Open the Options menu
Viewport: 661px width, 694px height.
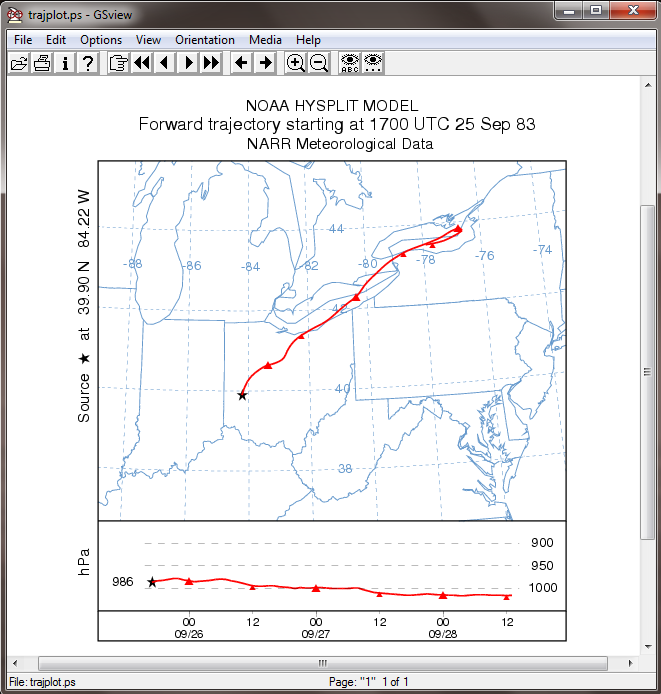coord(101,40)
